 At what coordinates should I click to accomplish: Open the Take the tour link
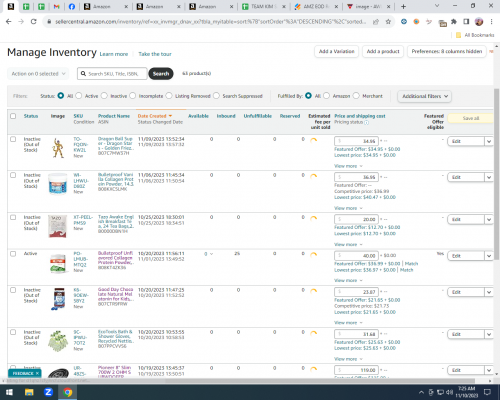click(x=155, y=54)
